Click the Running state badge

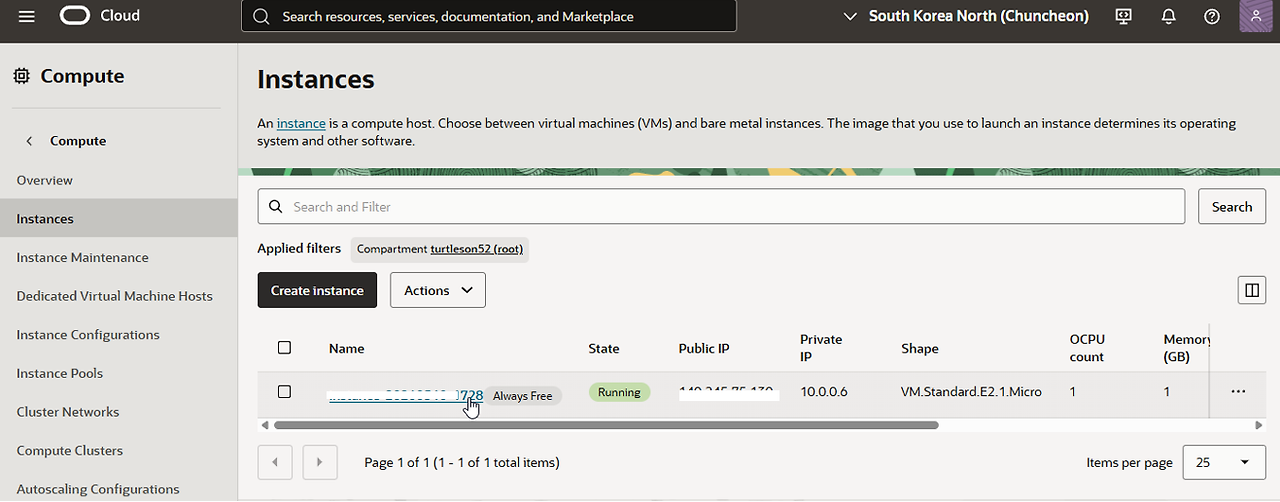click(619, 392)
